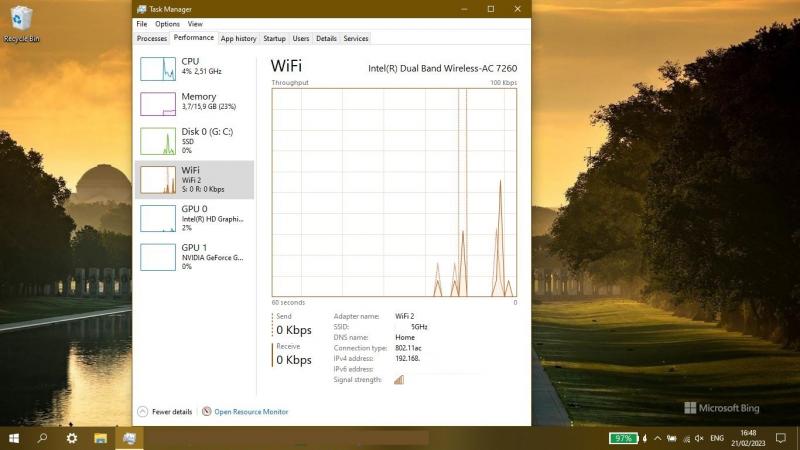
Task: Switch to the App history tab
Action: click(x=238, y=38)
